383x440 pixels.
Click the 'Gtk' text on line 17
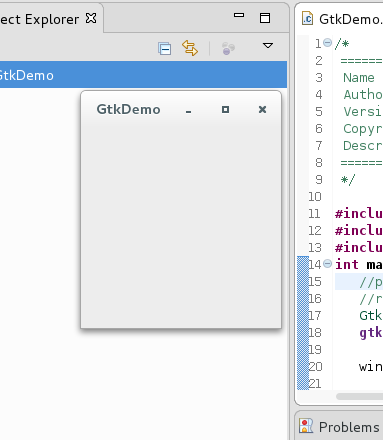(x=371, y=315)
